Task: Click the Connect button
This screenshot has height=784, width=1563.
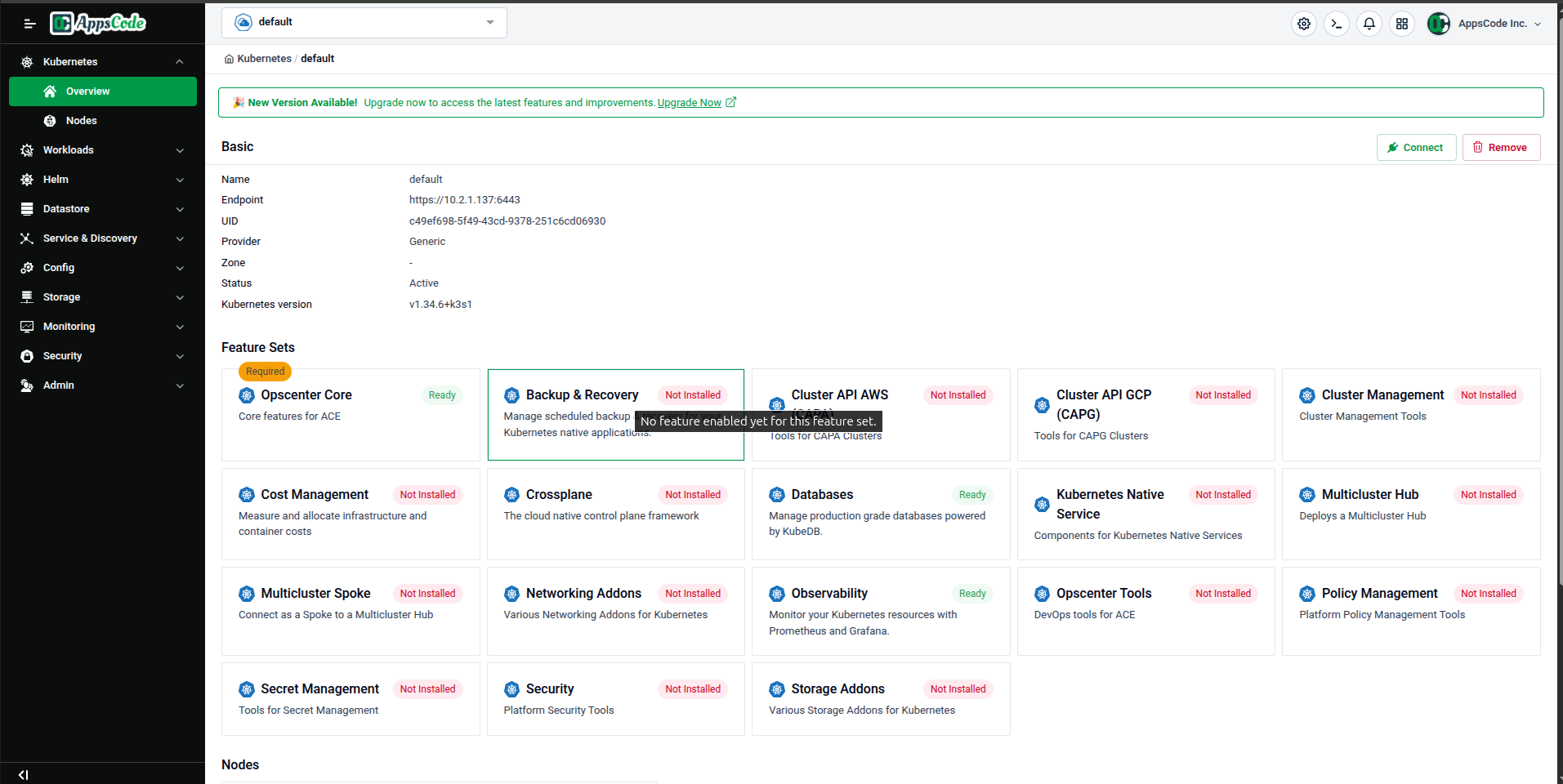Action: click(1415, 147)
